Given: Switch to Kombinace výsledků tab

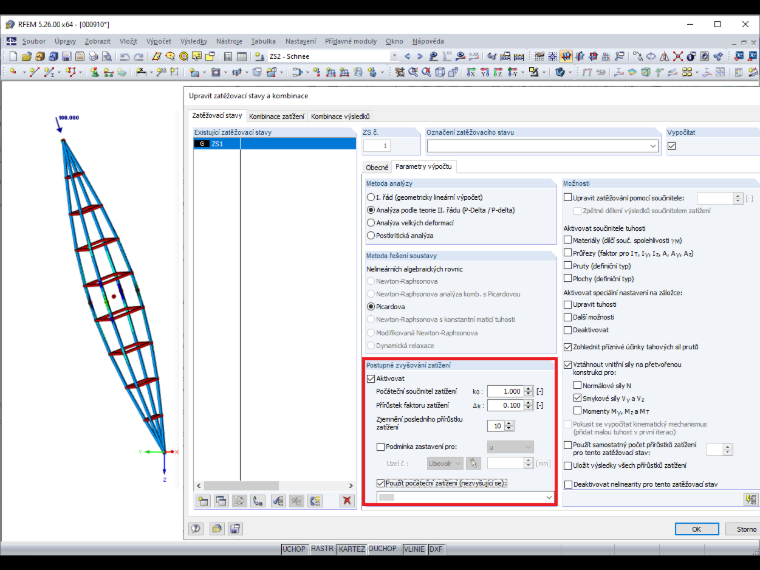Looking at the screenshot, I should (340, 116).
